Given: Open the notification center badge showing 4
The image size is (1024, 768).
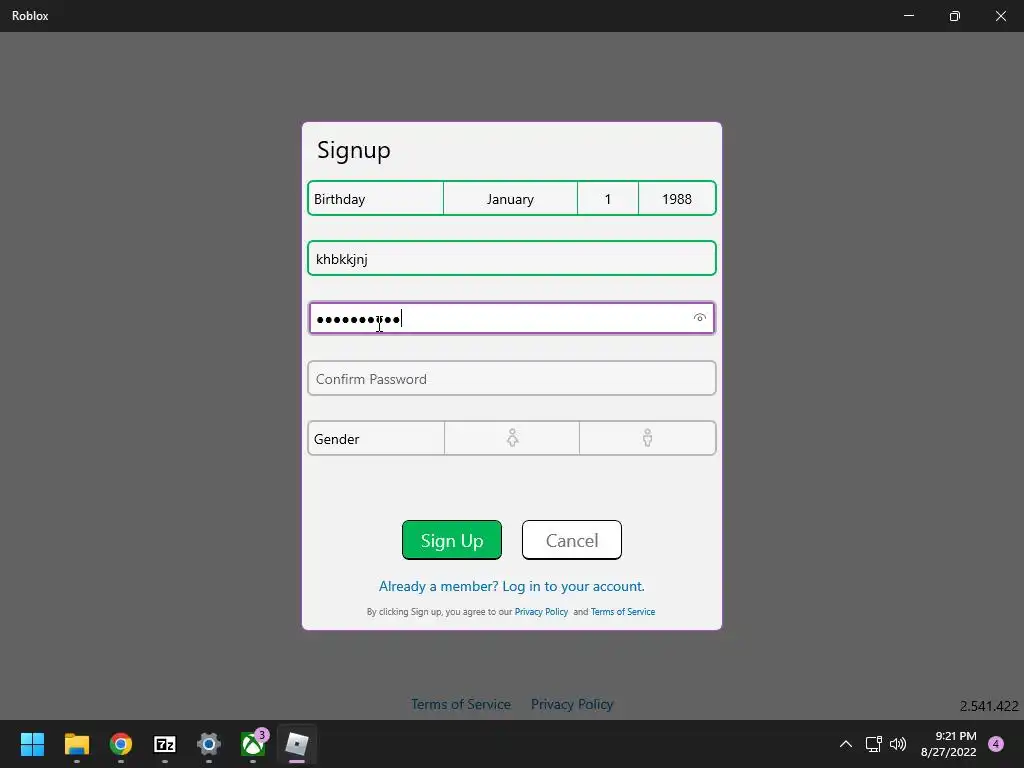Looking at the screenshot, I should (x=996, y=744).
